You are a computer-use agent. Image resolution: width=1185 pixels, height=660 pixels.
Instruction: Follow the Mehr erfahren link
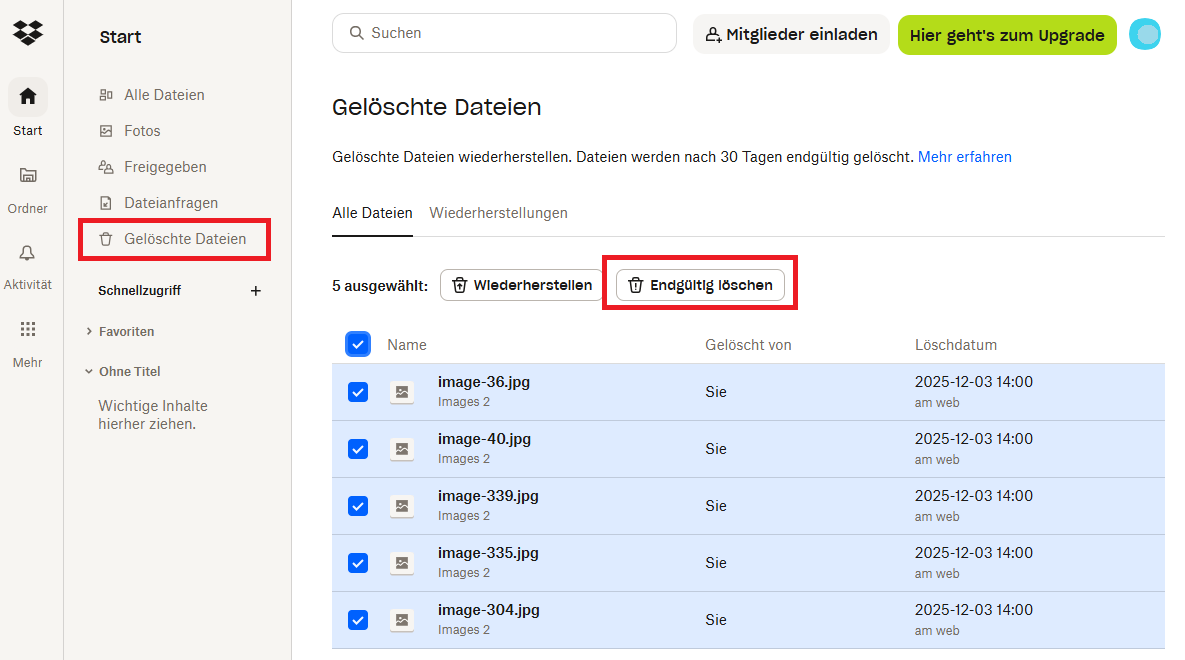click(964, 157)
